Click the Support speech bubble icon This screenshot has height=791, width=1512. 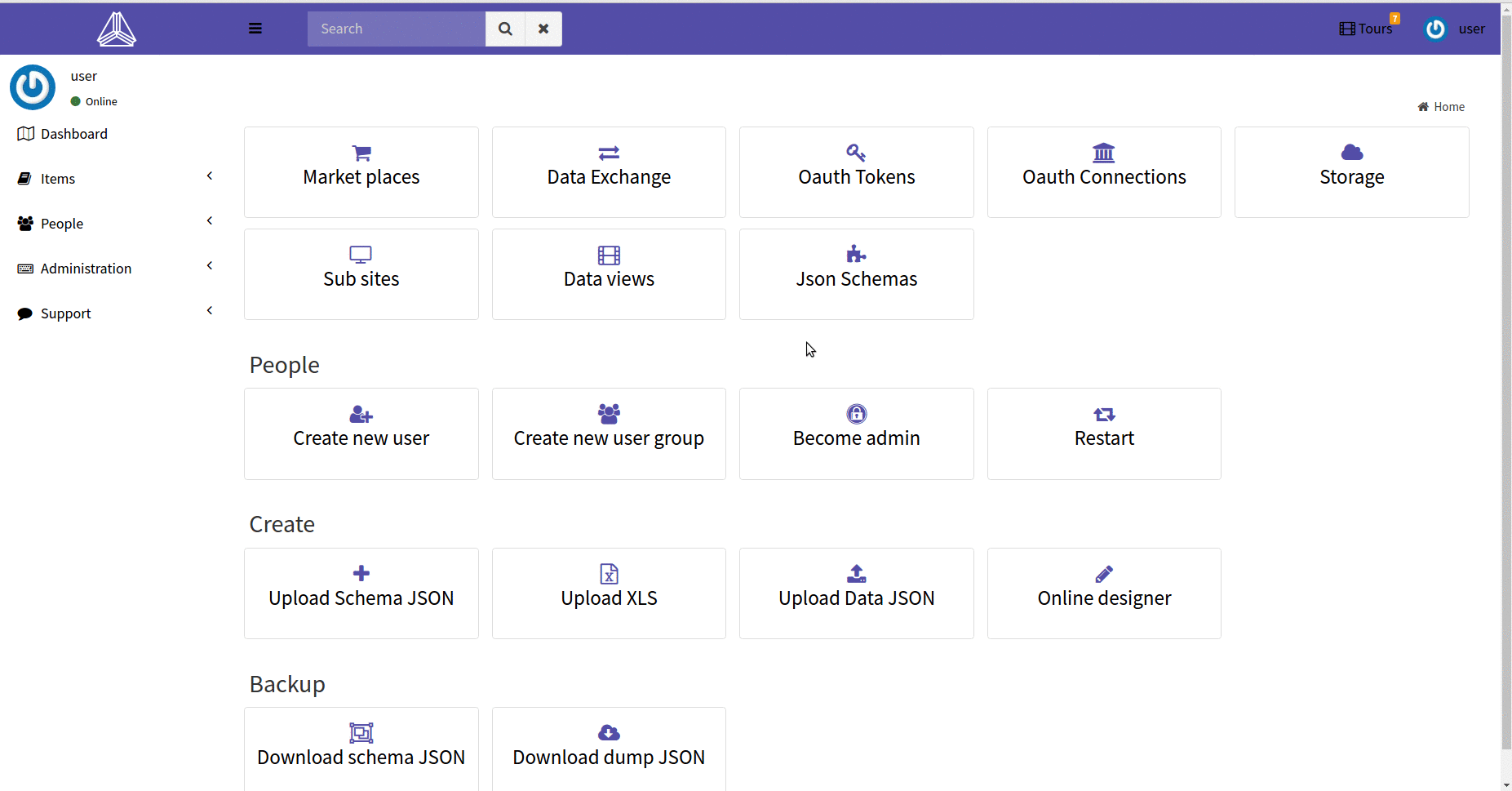coord(25,313)
